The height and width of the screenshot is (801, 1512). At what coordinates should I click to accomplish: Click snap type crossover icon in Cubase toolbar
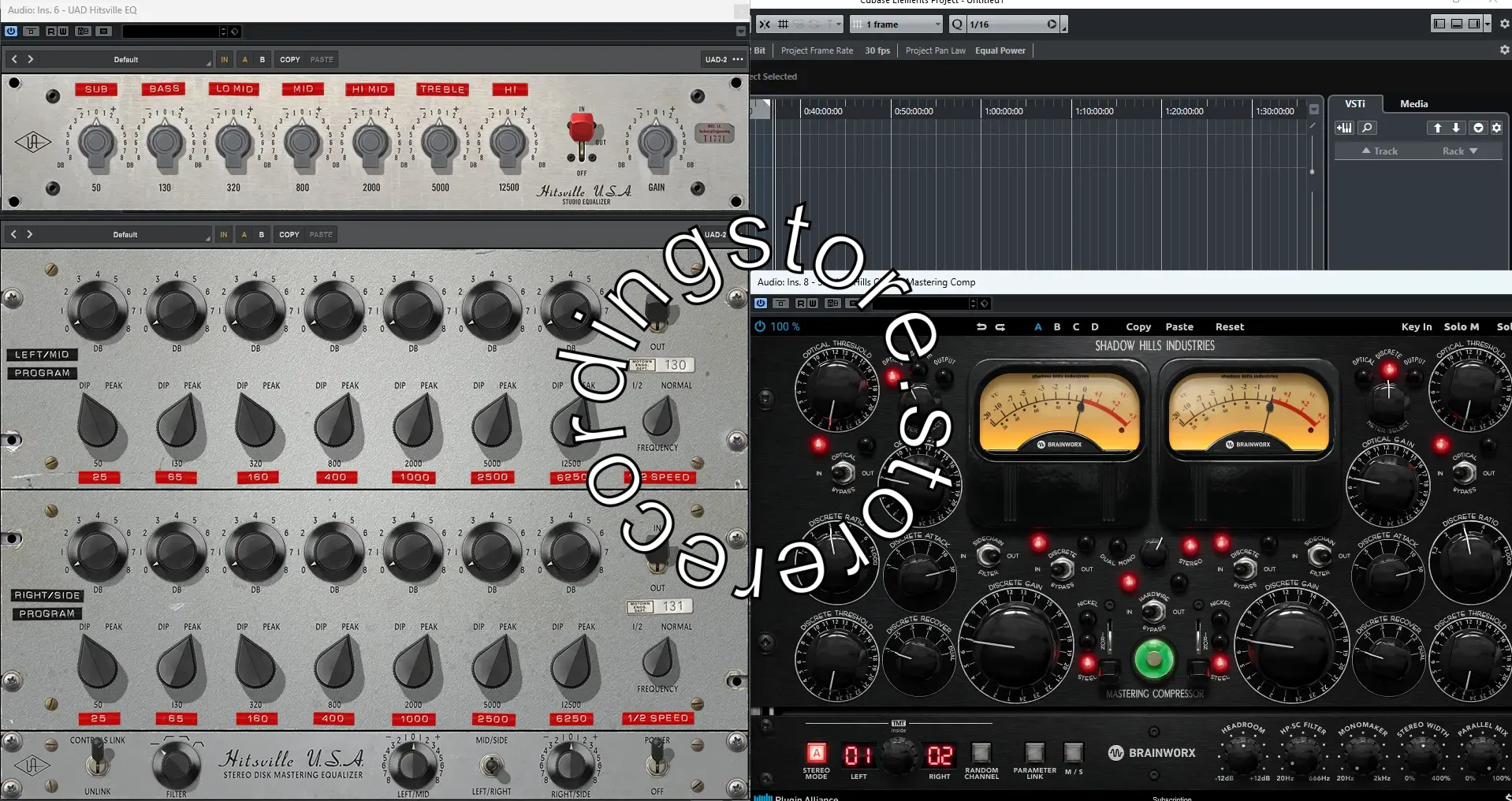click(x=765, y=24)
